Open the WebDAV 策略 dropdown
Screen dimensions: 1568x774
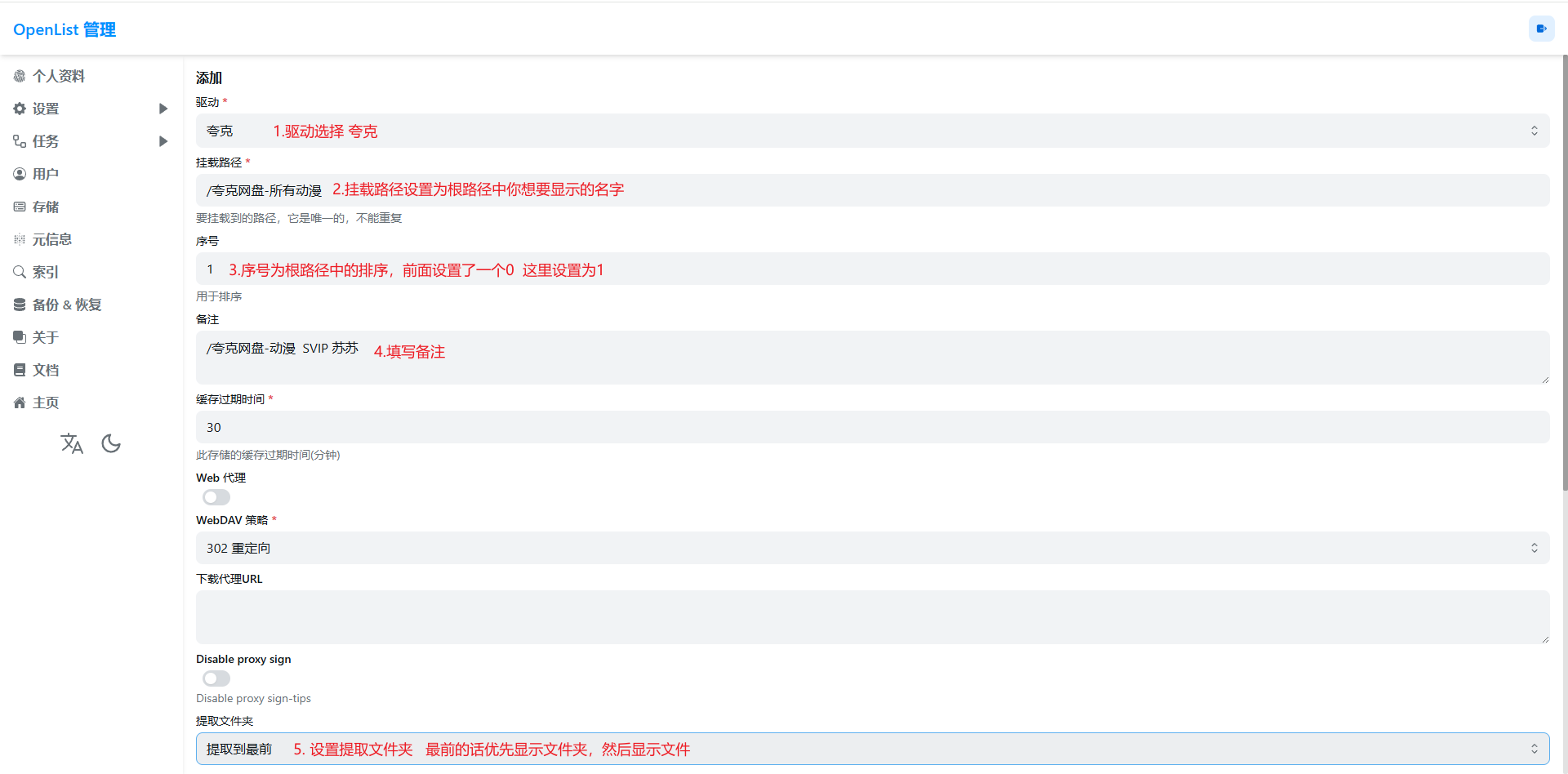click(x=872, y=548)
